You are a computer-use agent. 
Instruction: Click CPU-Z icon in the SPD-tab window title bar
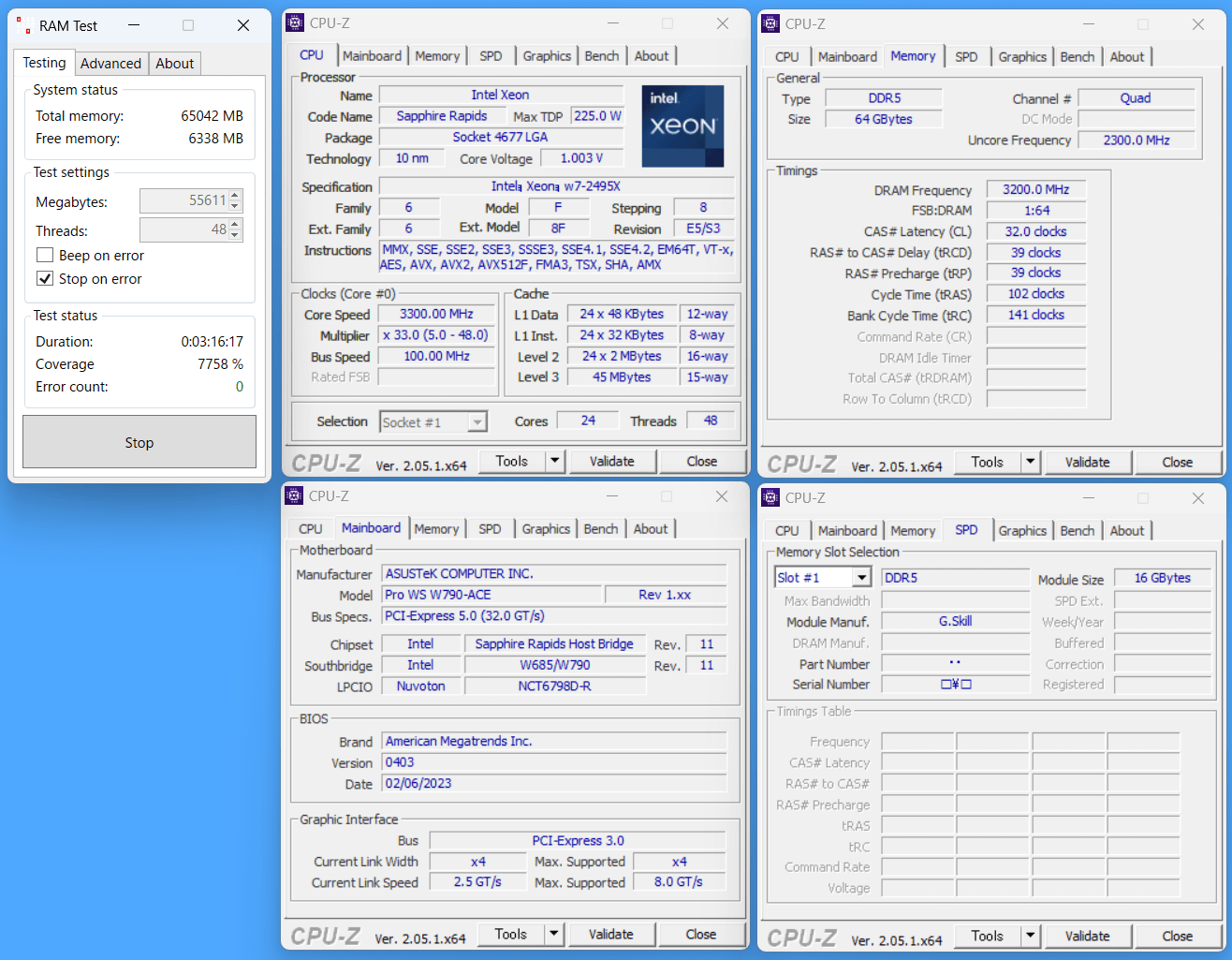(x=770, y=498)
